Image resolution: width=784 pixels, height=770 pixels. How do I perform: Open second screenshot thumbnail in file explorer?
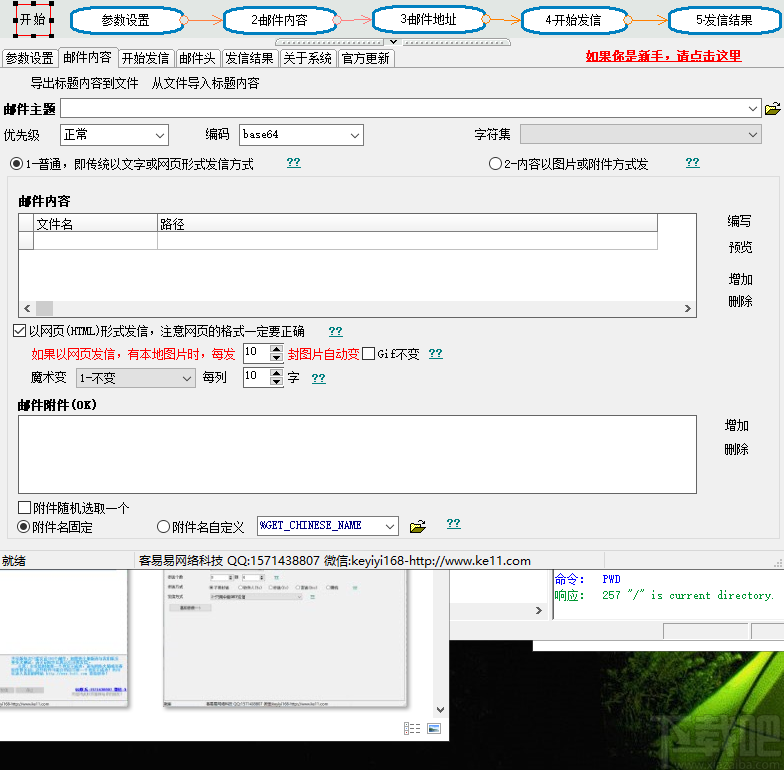(285, 638)
